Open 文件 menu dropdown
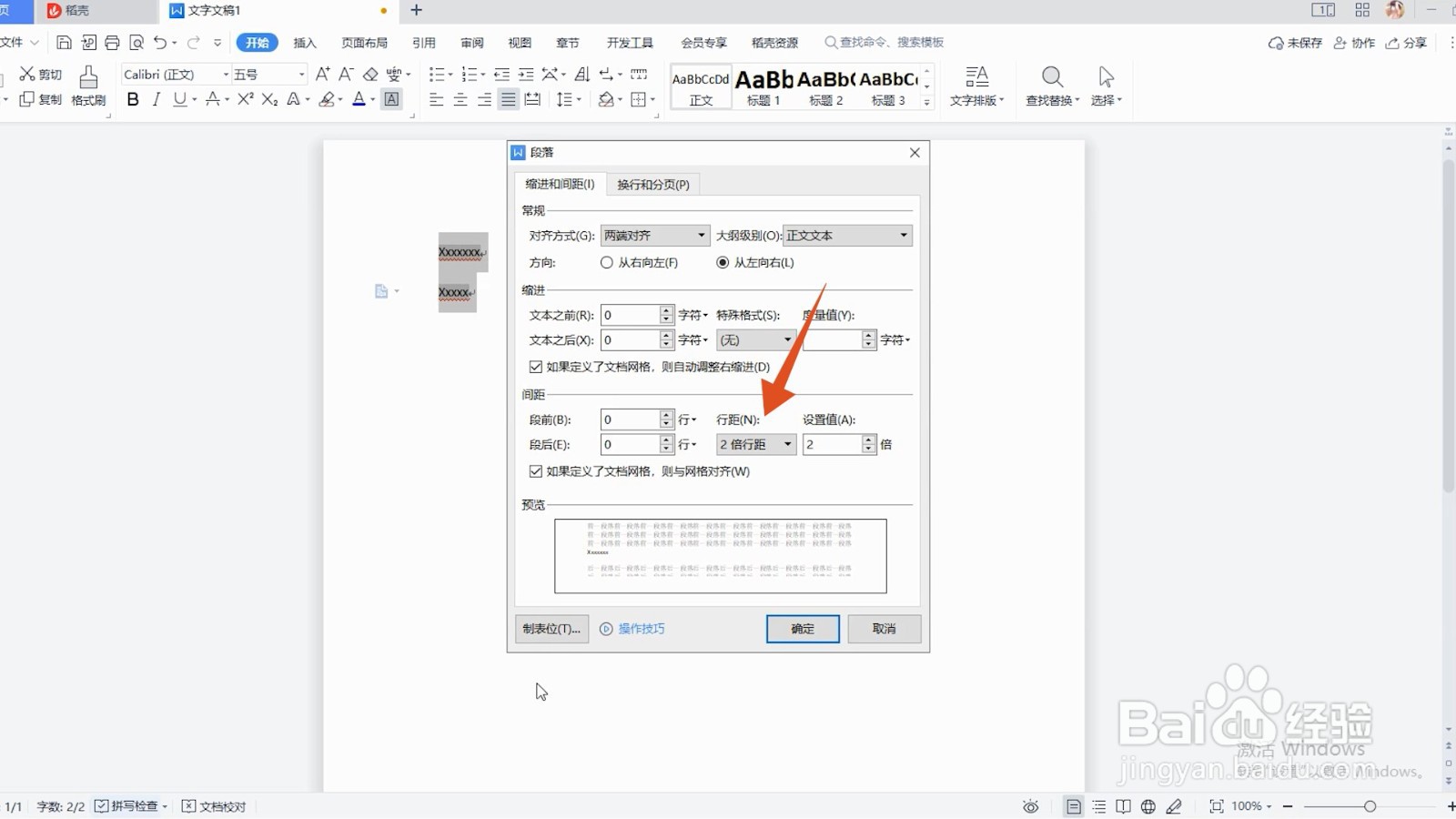The width and height of the screenshot is (1456, 819). pos(20,42)
